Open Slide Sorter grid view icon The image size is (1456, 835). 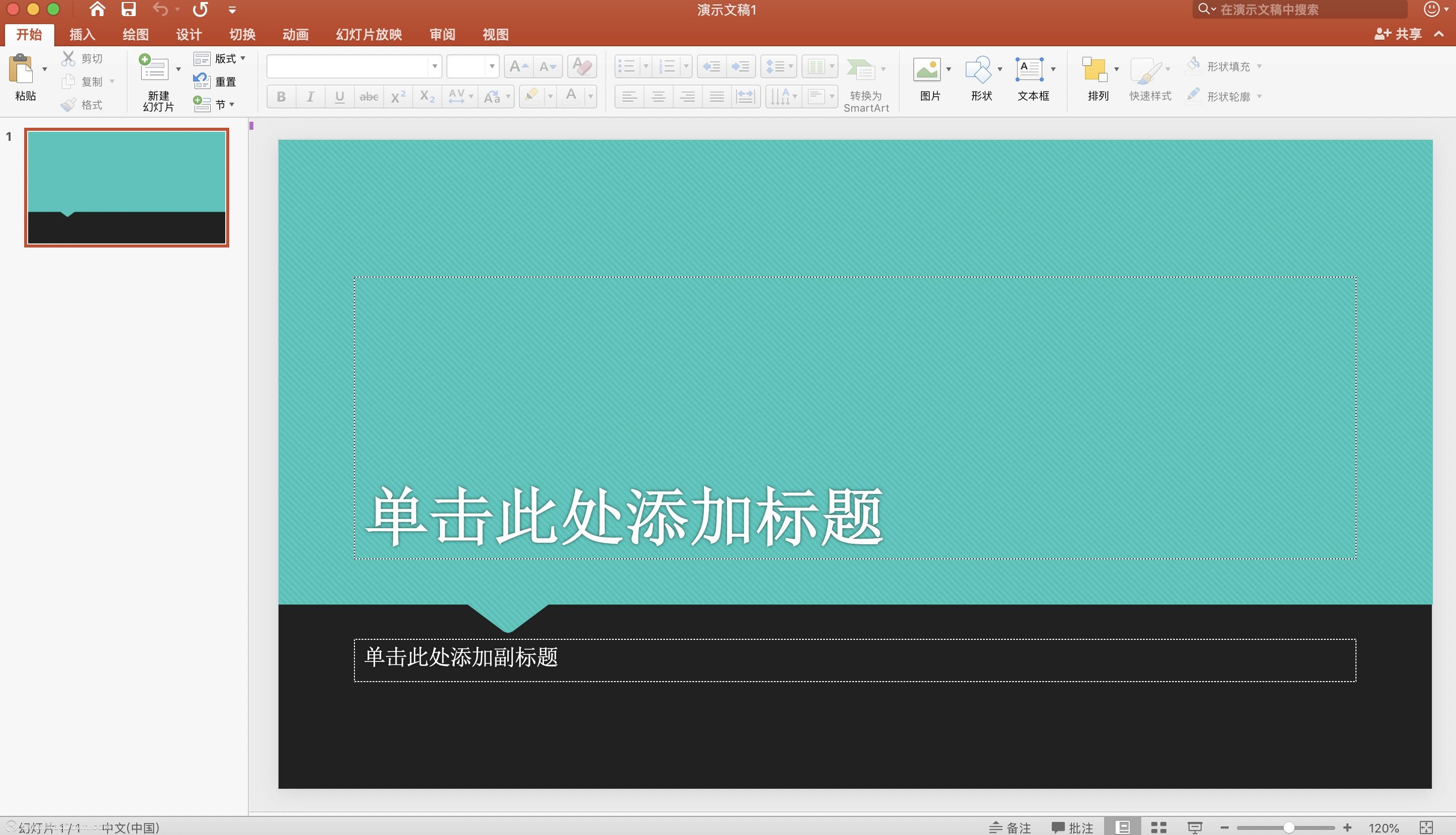[1158, 827]
